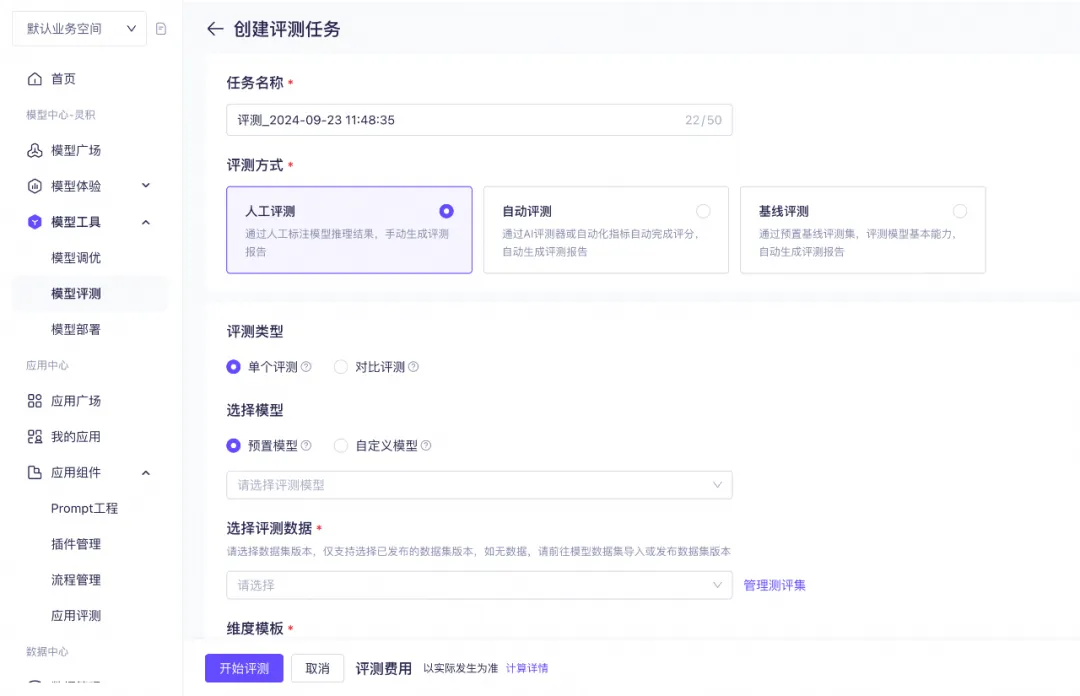Click the 首页 home icon
Viewport: 1080px width, 696px height.
click(34, 79)
